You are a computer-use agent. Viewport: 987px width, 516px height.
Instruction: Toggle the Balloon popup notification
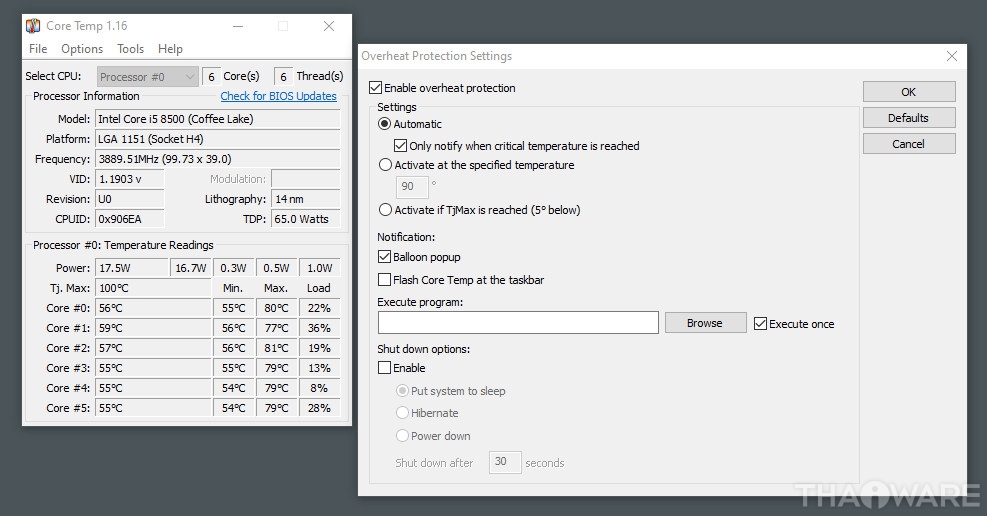coord(385,257)
